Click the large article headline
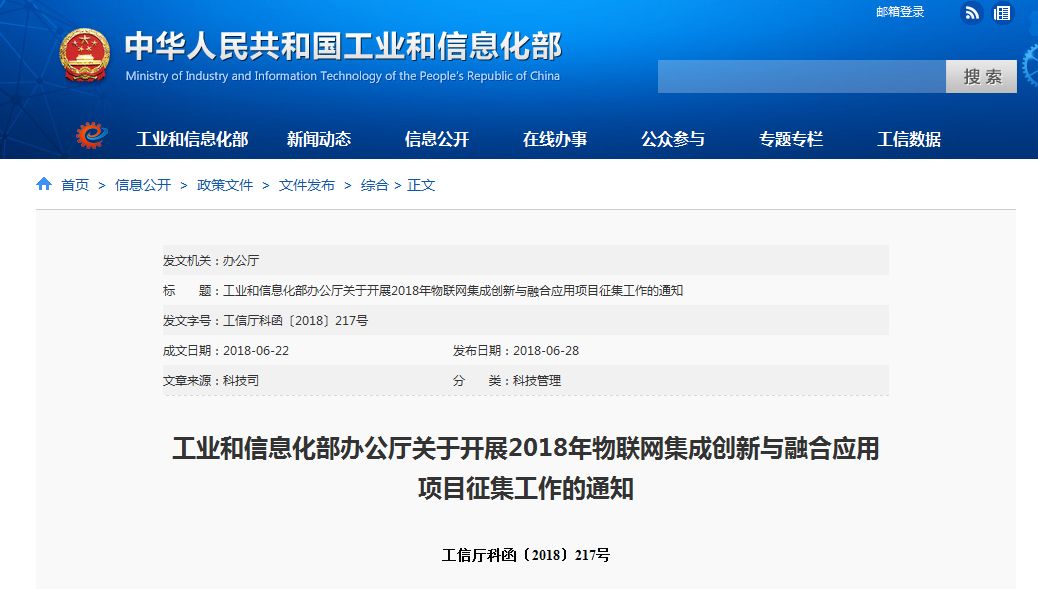This screenshot has width=1038, height=589. (526, 468)
